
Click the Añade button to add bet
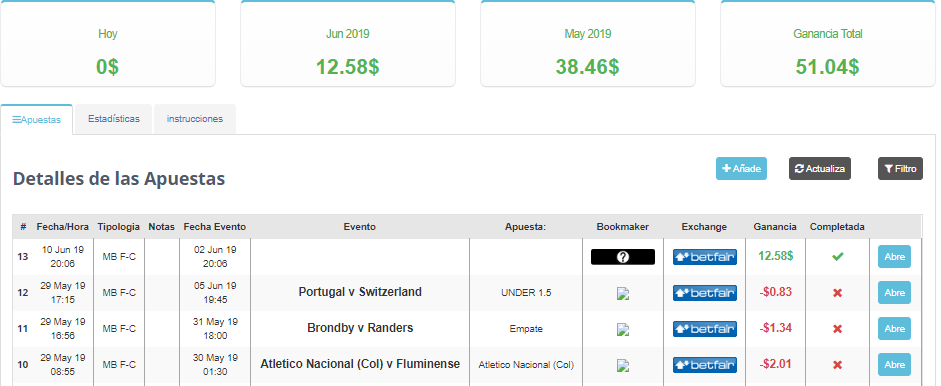click(741, 169)
